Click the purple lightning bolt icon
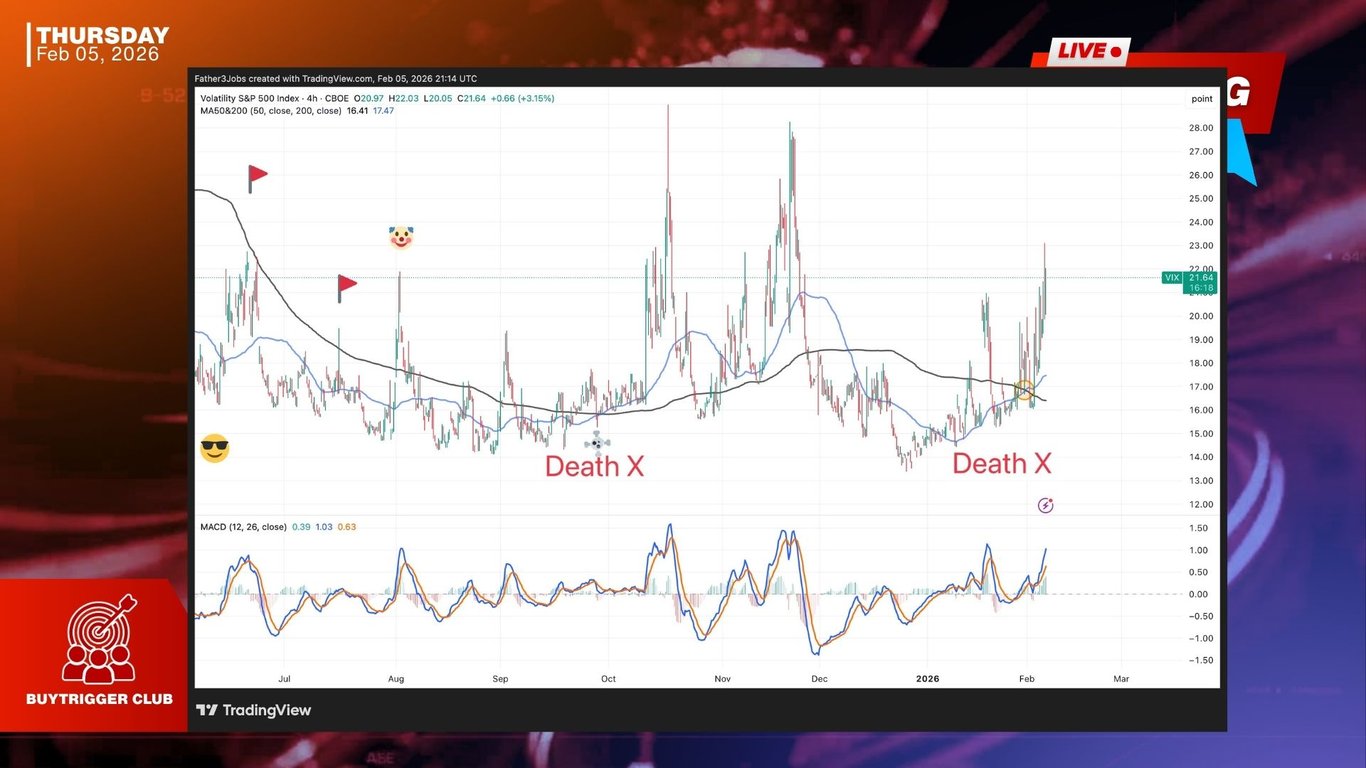 1045,505
